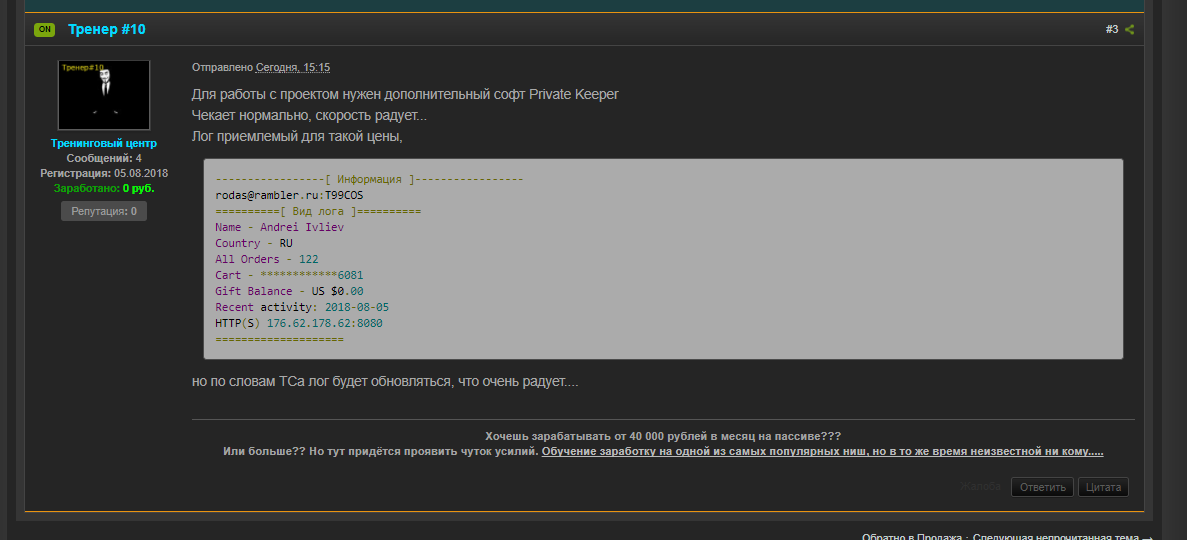The height and width of the screenshot is (540, 1187).
Task: Report the post with Жалоба
Action: click(980, 487)
